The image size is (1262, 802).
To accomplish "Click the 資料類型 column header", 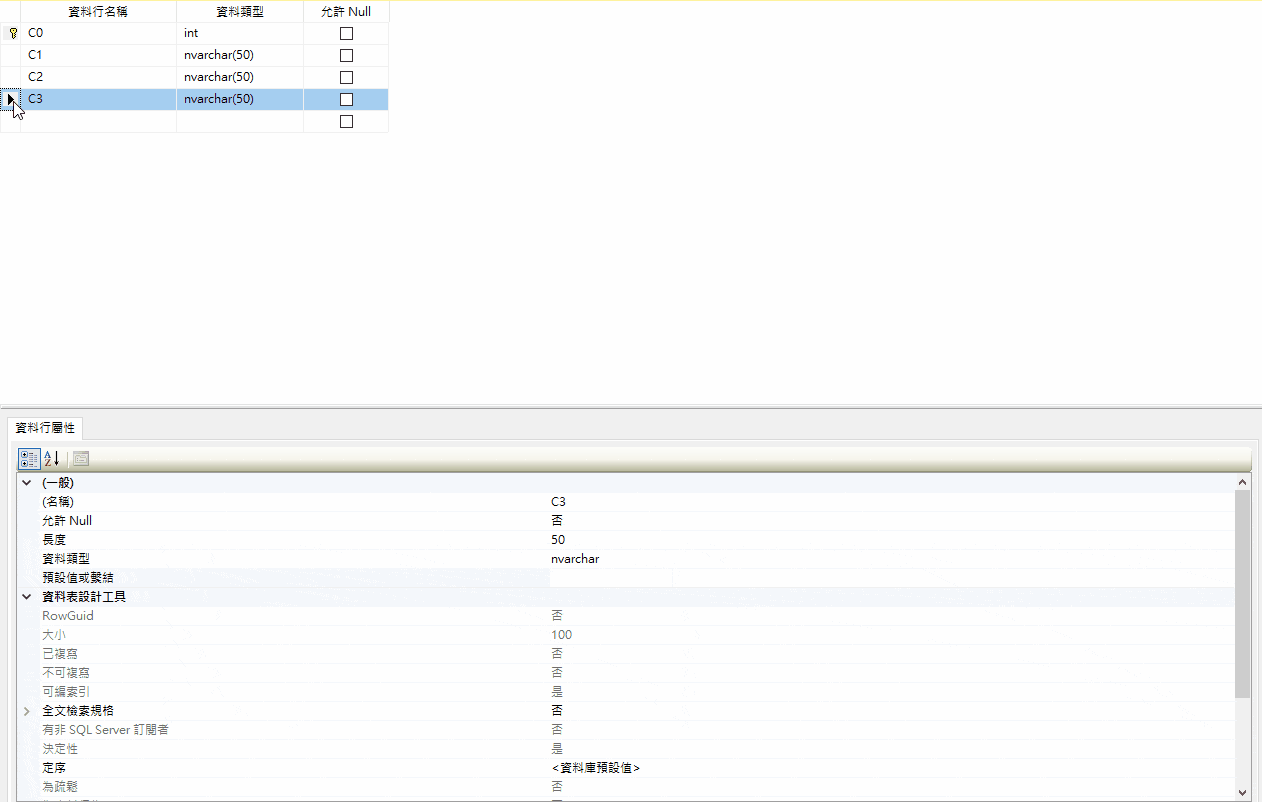I will [x=240, y=12].
